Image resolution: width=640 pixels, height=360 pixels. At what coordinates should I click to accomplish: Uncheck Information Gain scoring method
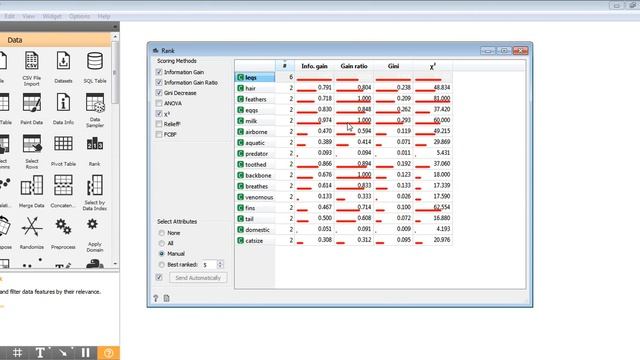coord(159,72)
